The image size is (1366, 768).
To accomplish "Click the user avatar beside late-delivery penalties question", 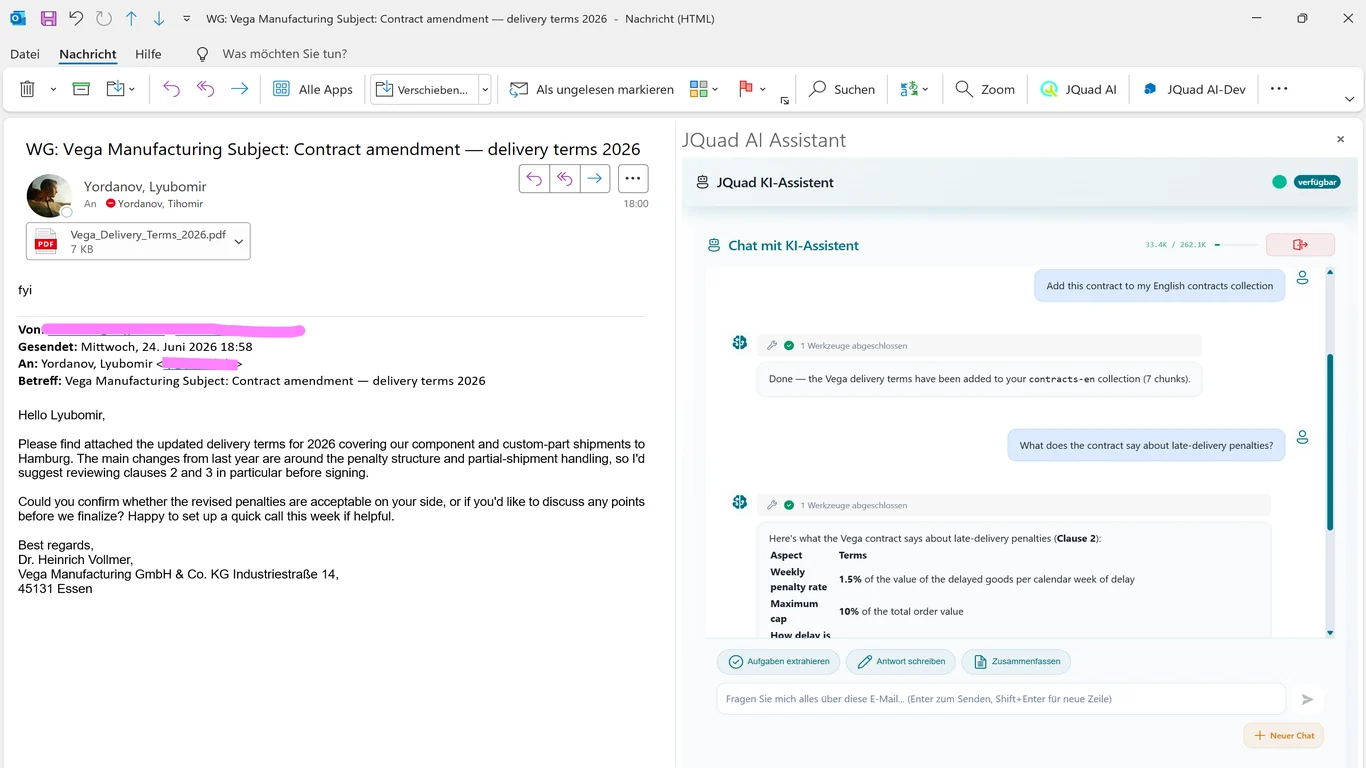I will click(x=1302, y=437).
